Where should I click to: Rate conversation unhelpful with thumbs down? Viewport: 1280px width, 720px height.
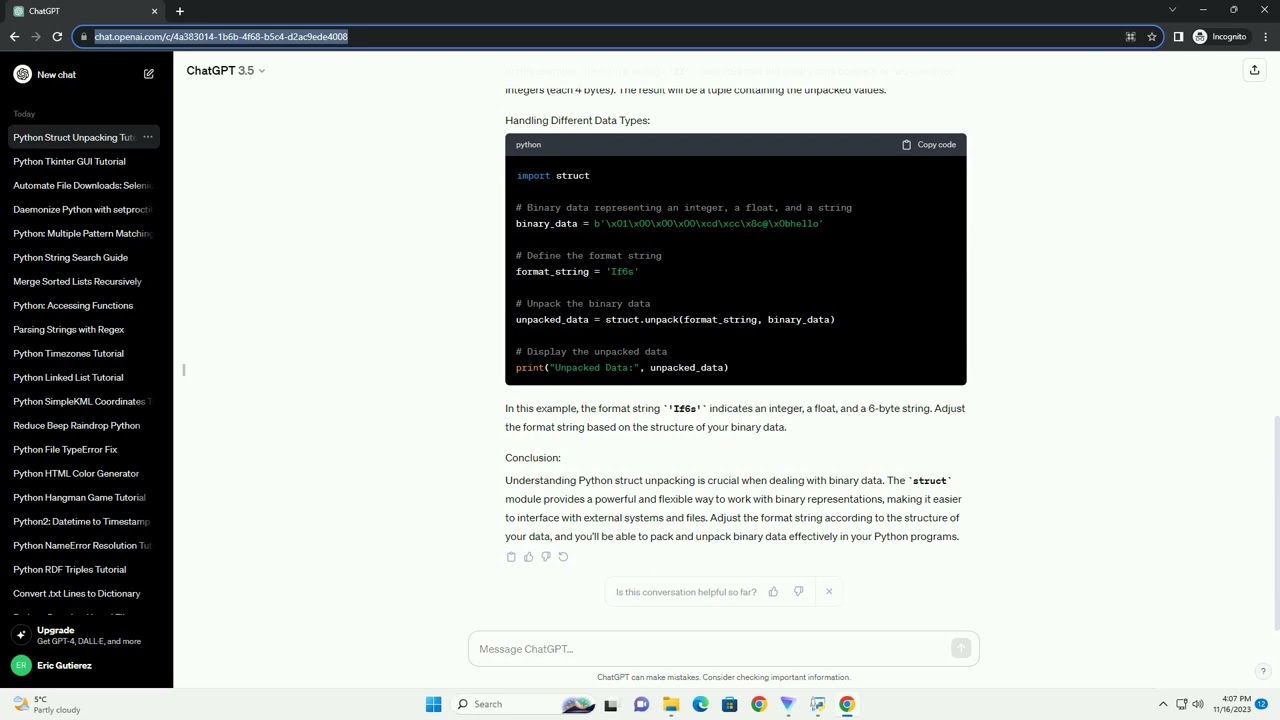(x=798, y=592)
